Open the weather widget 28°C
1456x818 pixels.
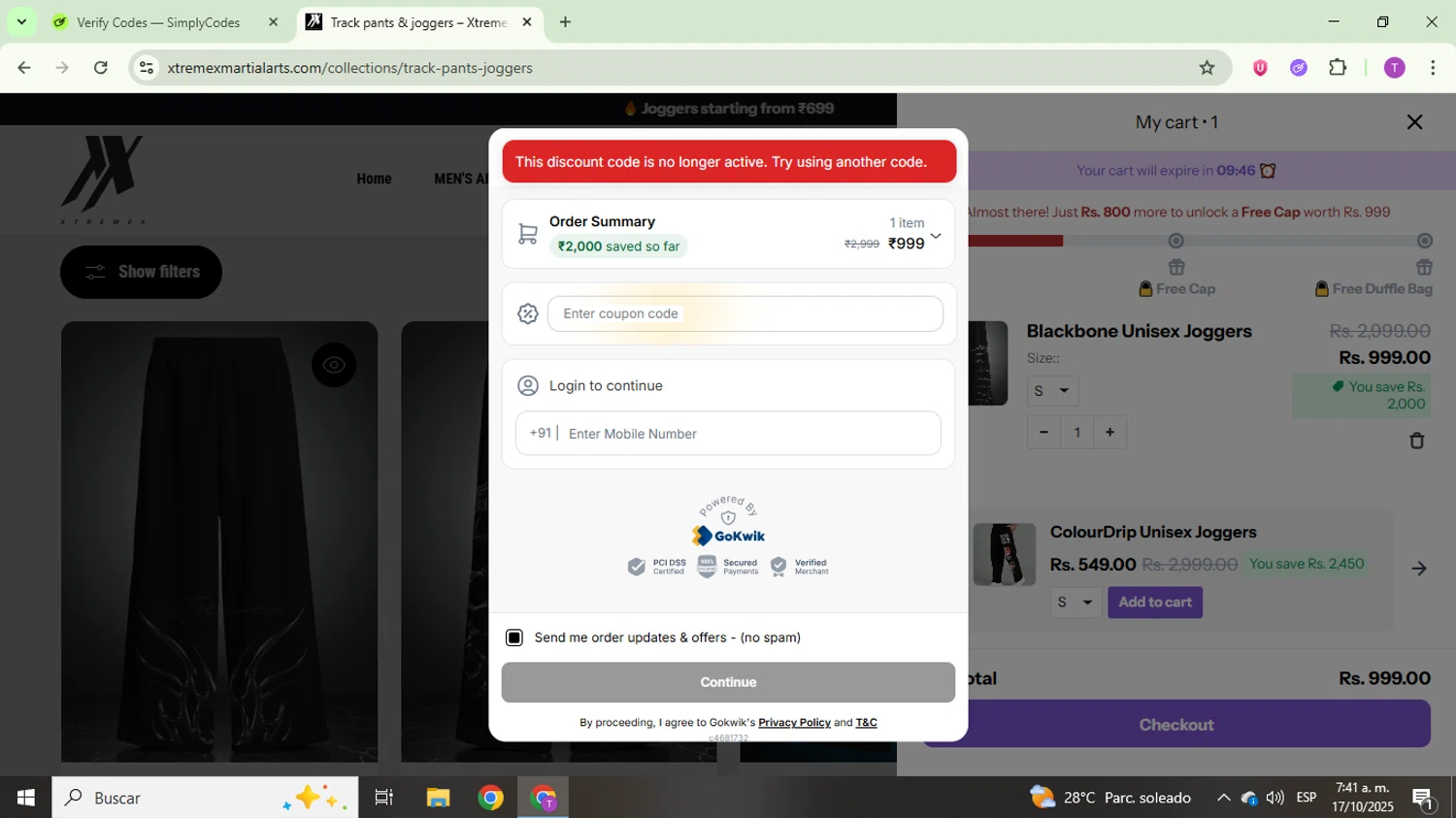pos(1110,798)
